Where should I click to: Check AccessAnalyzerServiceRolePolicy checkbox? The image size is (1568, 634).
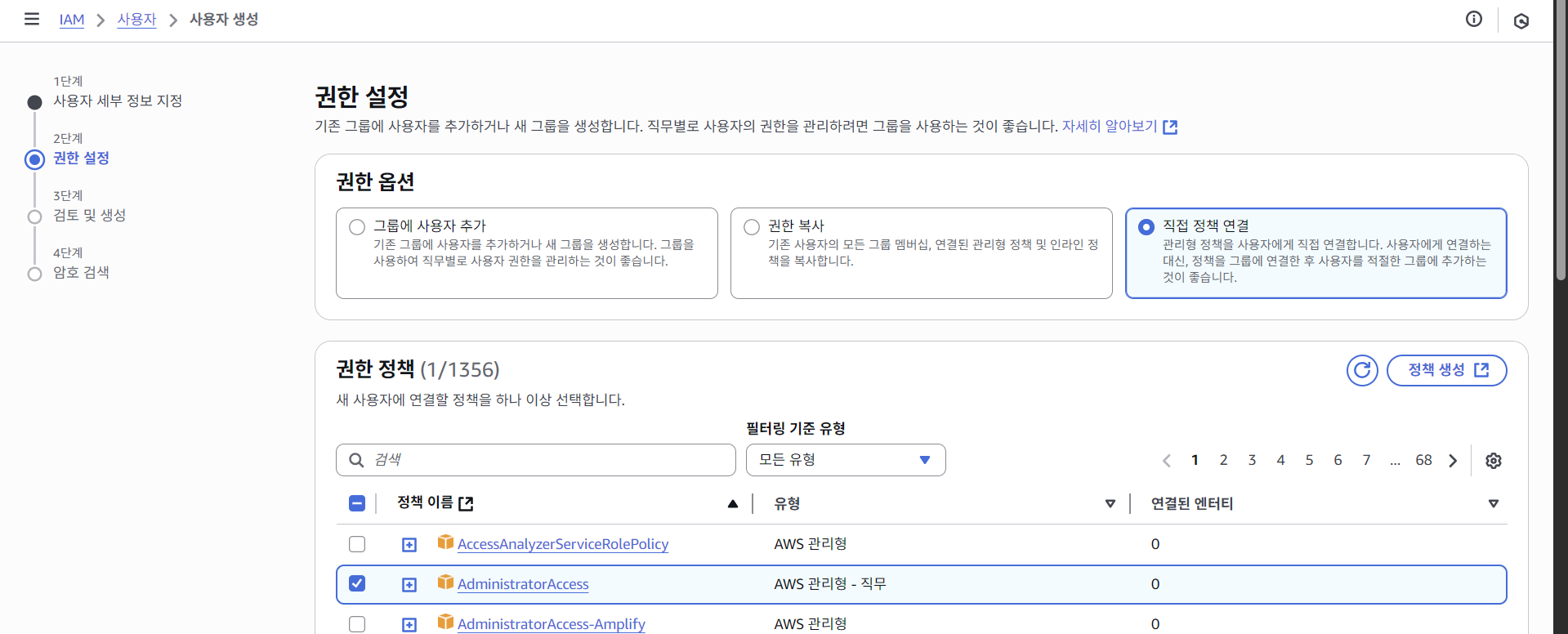357,544
